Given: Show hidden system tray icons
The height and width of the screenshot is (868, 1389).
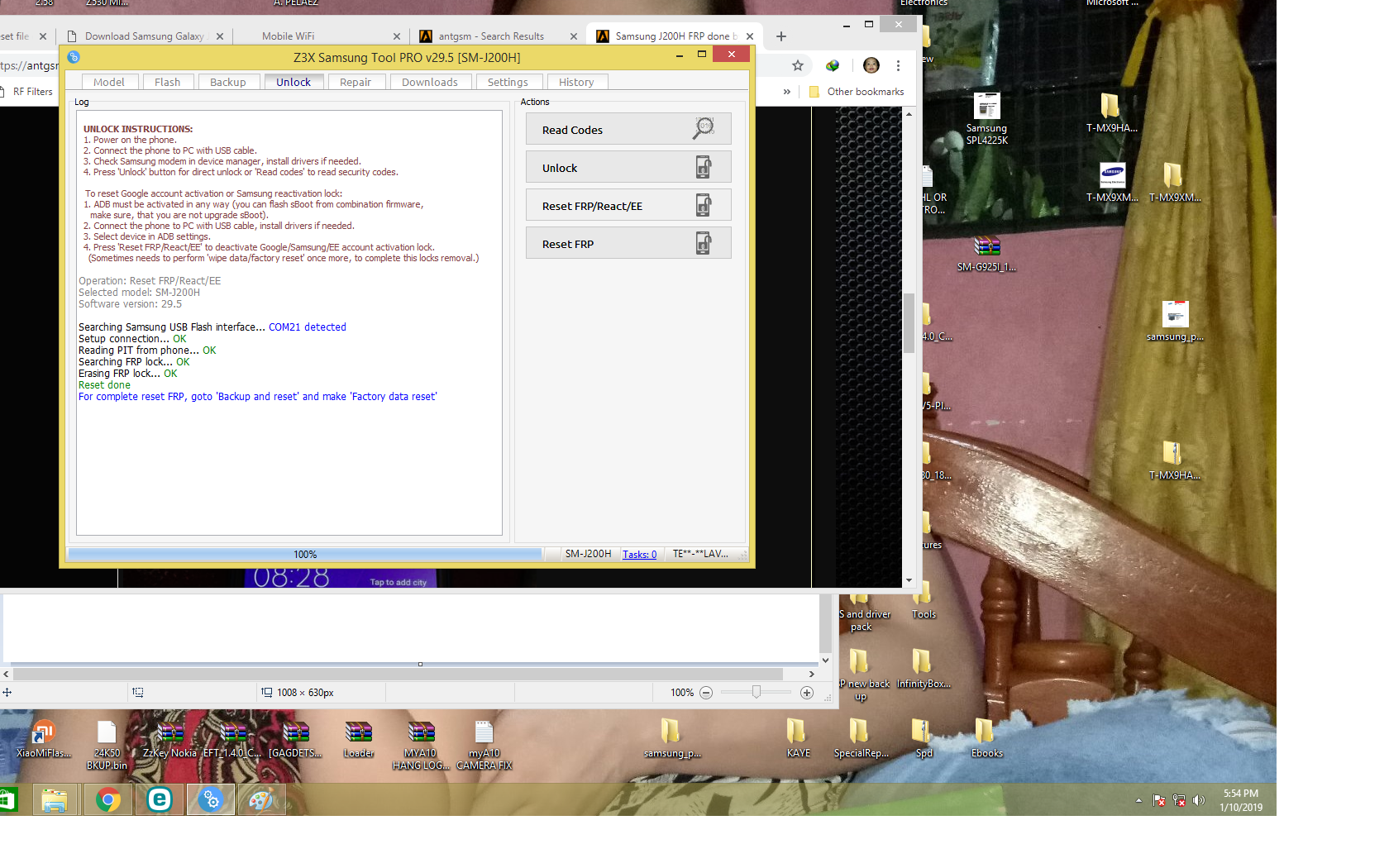Looking at the screenshot, I should pos(1138,800).
